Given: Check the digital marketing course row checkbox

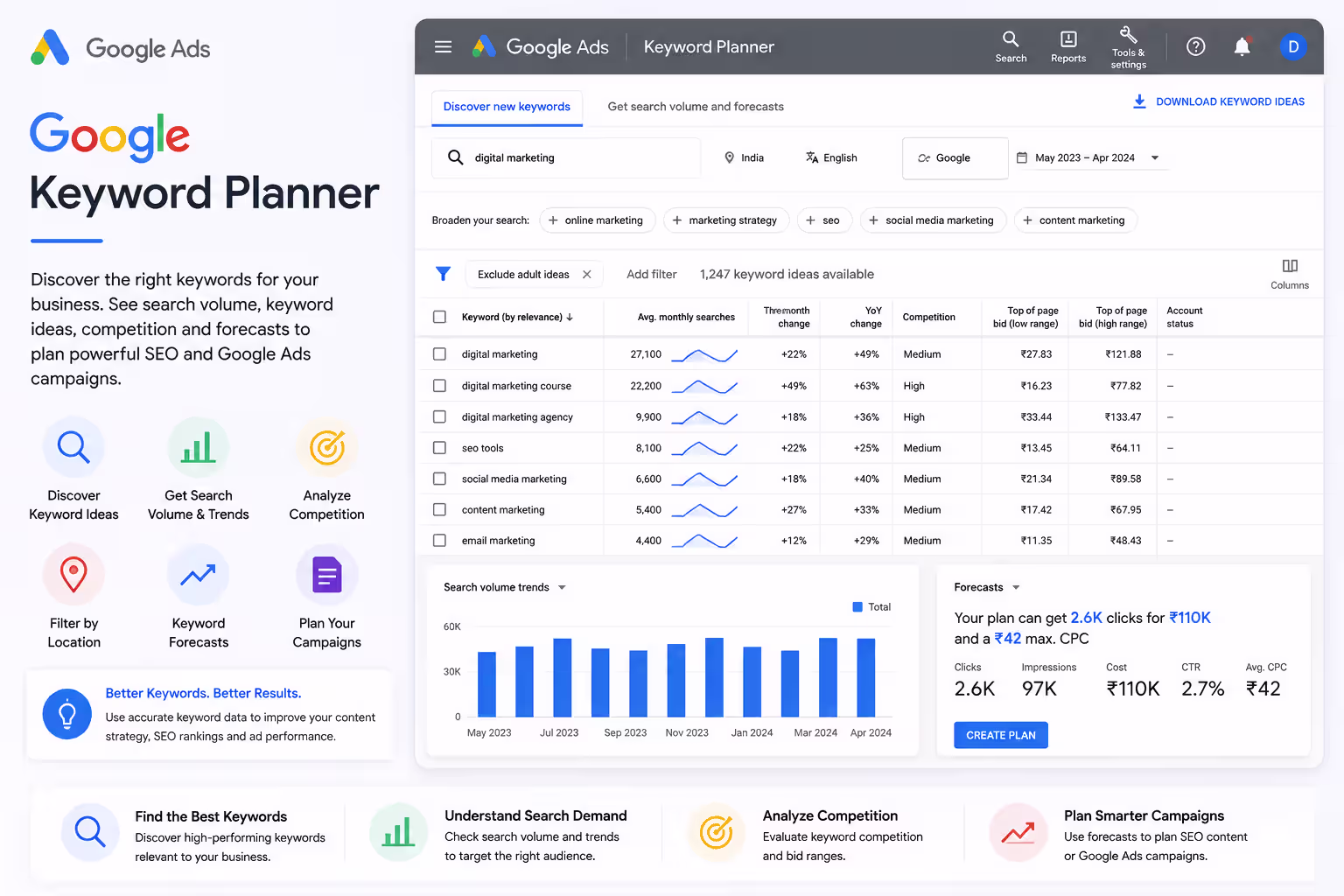Looking at the screenshot, I should [x=439, y=386].
